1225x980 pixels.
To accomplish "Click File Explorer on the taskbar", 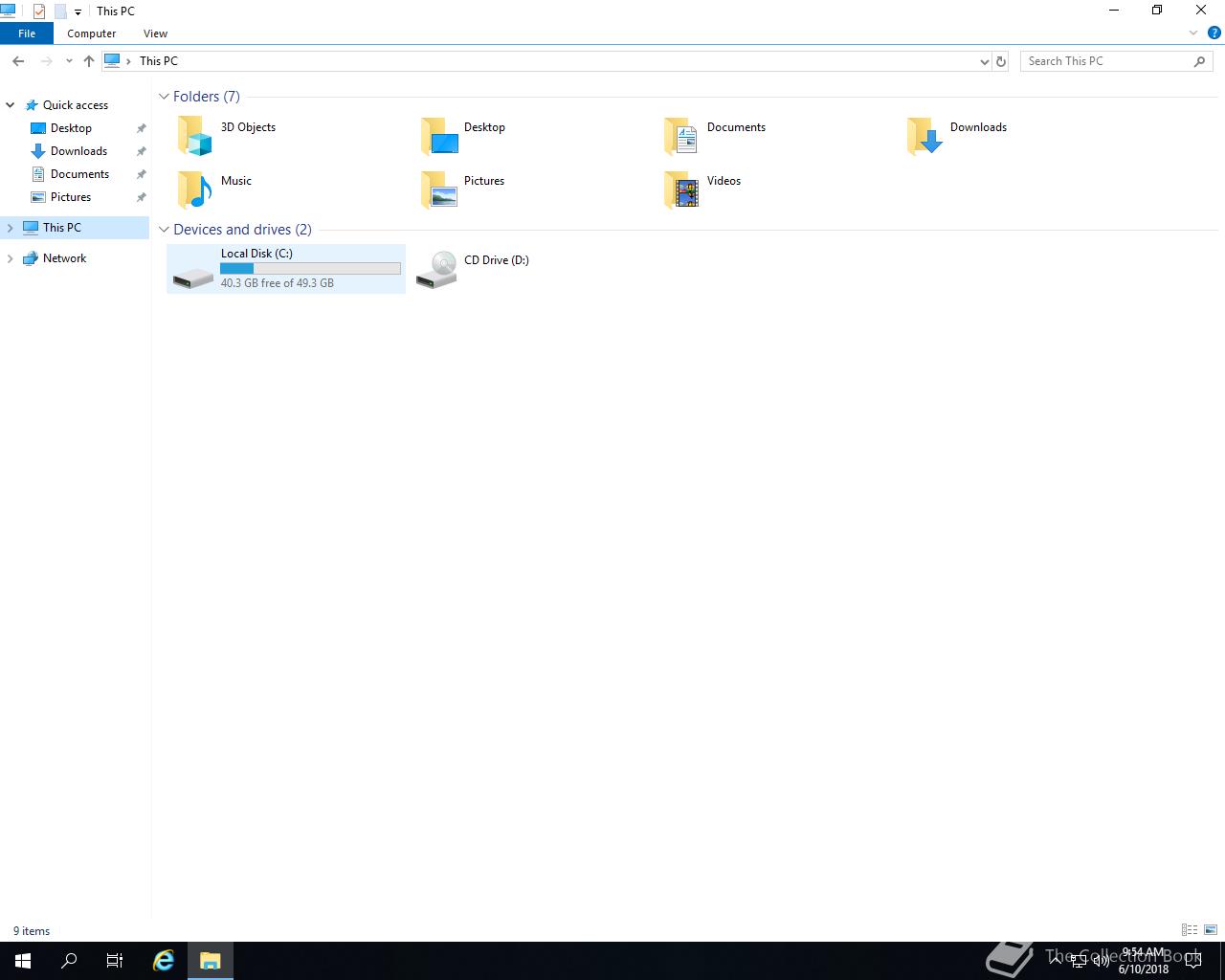I will [x=211, y=961].
